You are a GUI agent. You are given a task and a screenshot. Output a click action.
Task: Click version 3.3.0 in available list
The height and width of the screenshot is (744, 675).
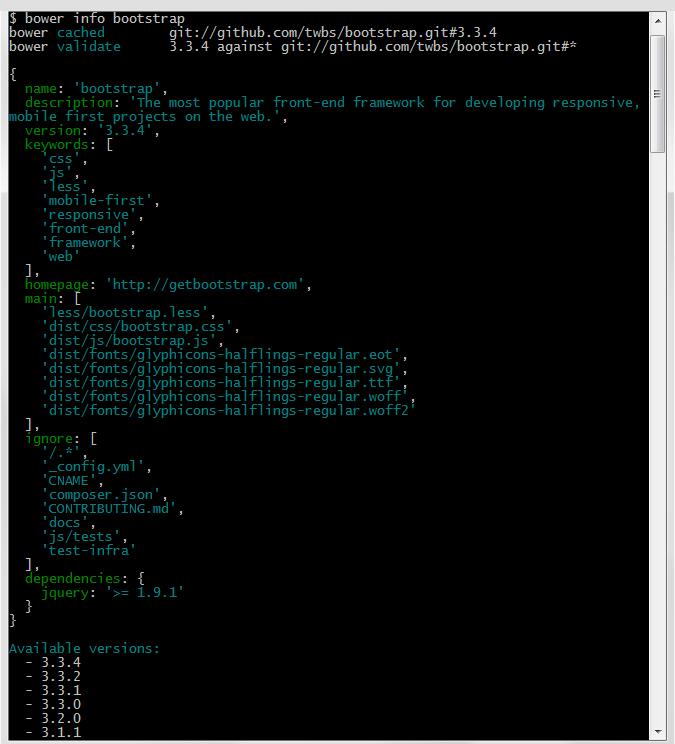coord(61,704)
